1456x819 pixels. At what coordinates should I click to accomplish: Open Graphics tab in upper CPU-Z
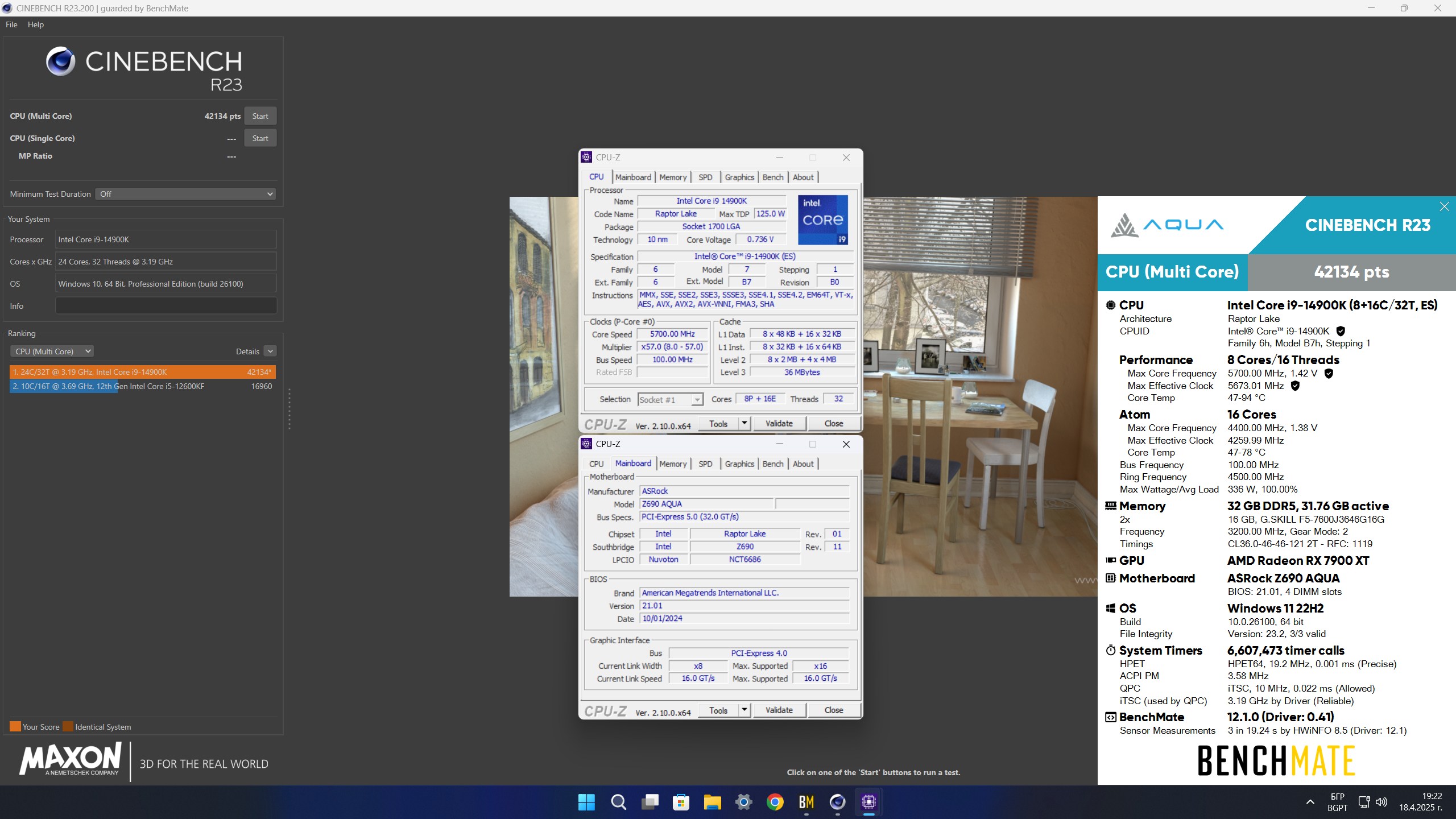coord(739,177)
